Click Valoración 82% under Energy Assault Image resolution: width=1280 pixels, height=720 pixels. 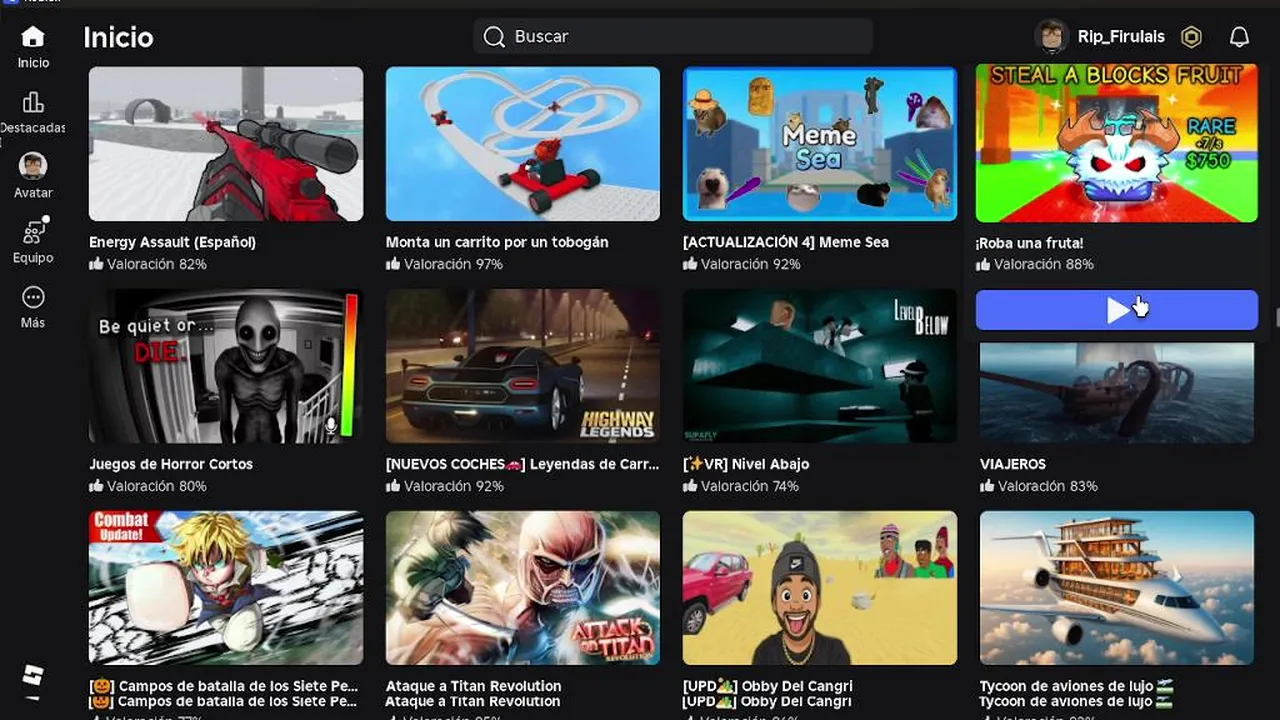[148, 264]
